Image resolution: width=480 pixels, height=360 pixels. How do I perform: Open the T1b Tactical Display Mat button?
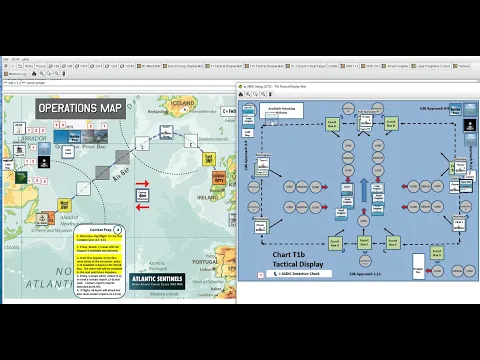coord(264,66)
